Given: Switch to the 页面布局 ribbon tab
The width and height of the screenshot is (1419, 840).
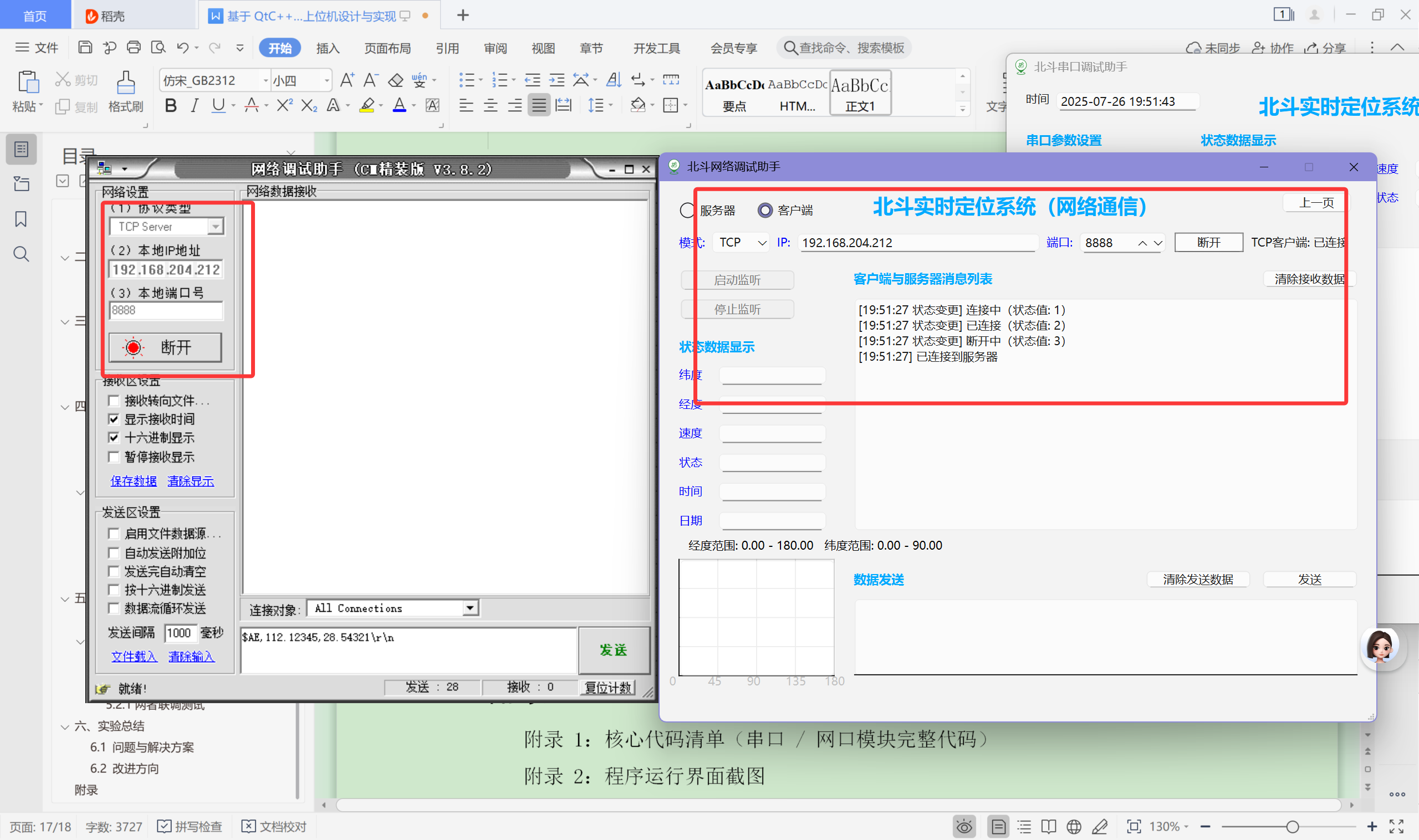Looking at the screenshot, I should (387, 48).
